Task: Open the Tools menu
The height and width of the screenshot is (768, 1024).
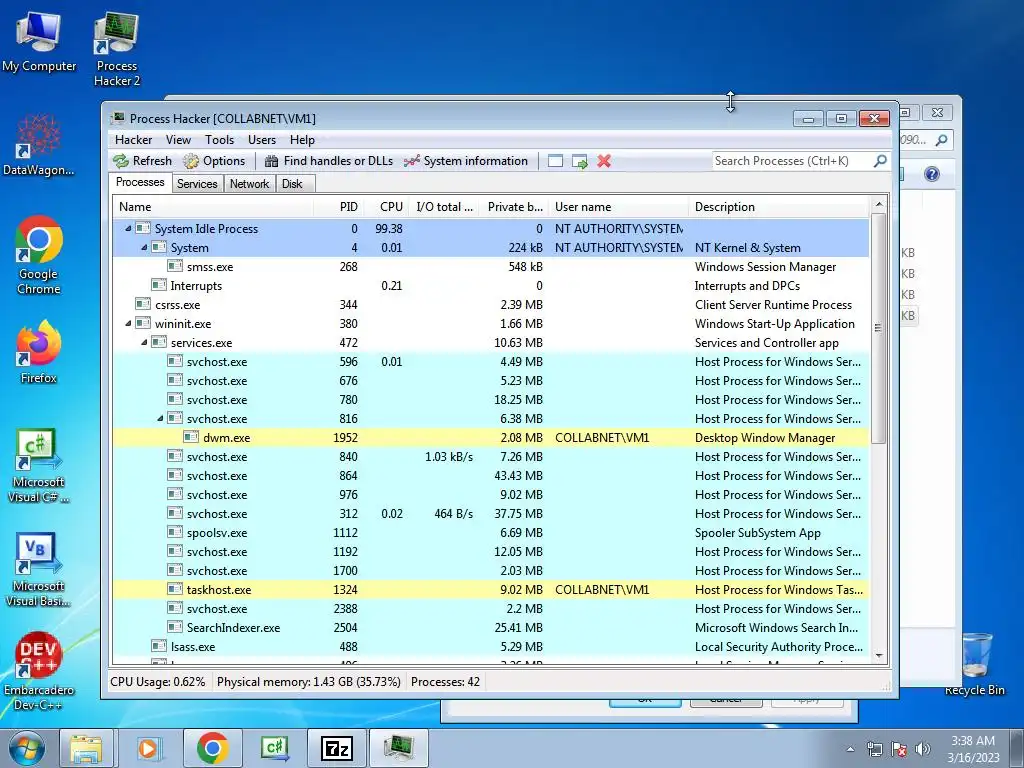Action: point(219,140)
